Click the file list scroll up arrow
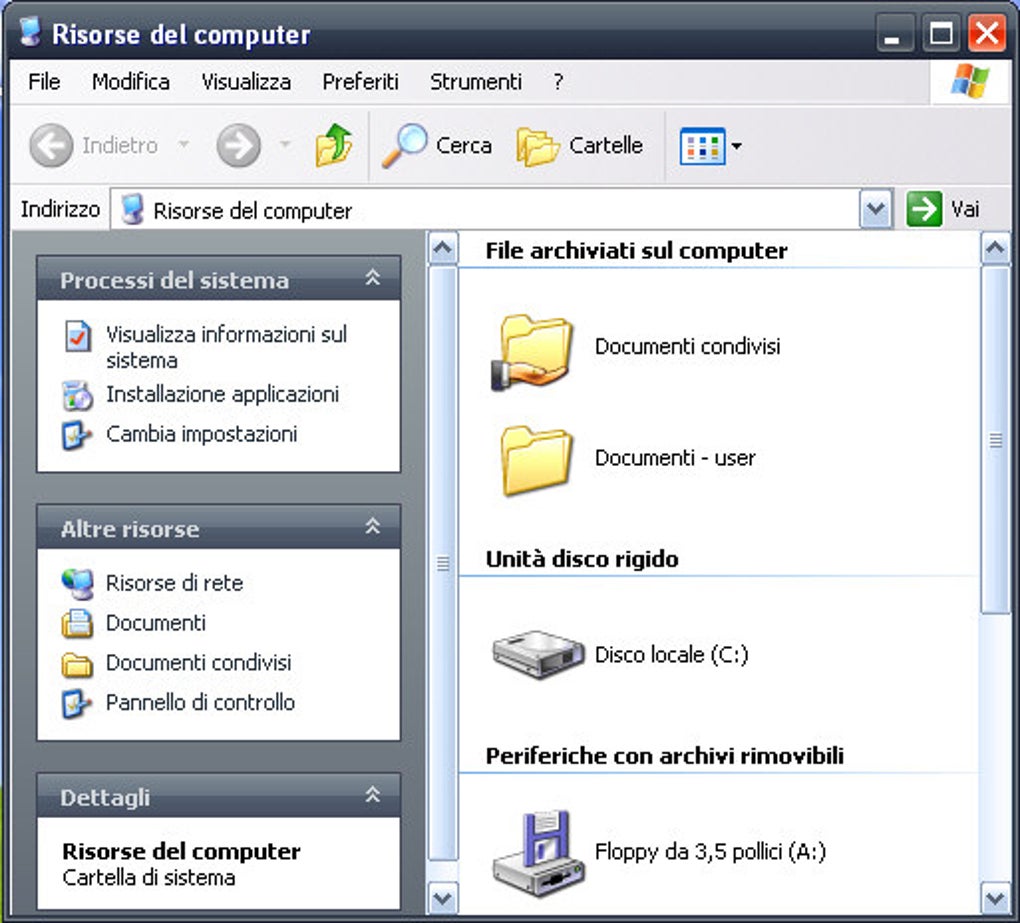This screenshot has height=923, width=1020. (995, 248)
